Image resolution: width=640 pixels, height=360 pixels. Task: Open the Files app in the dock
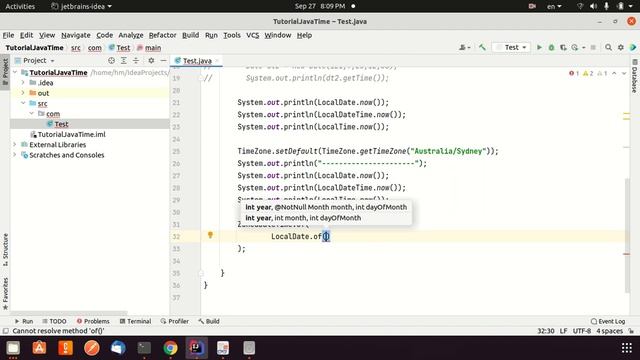(13, 348)
